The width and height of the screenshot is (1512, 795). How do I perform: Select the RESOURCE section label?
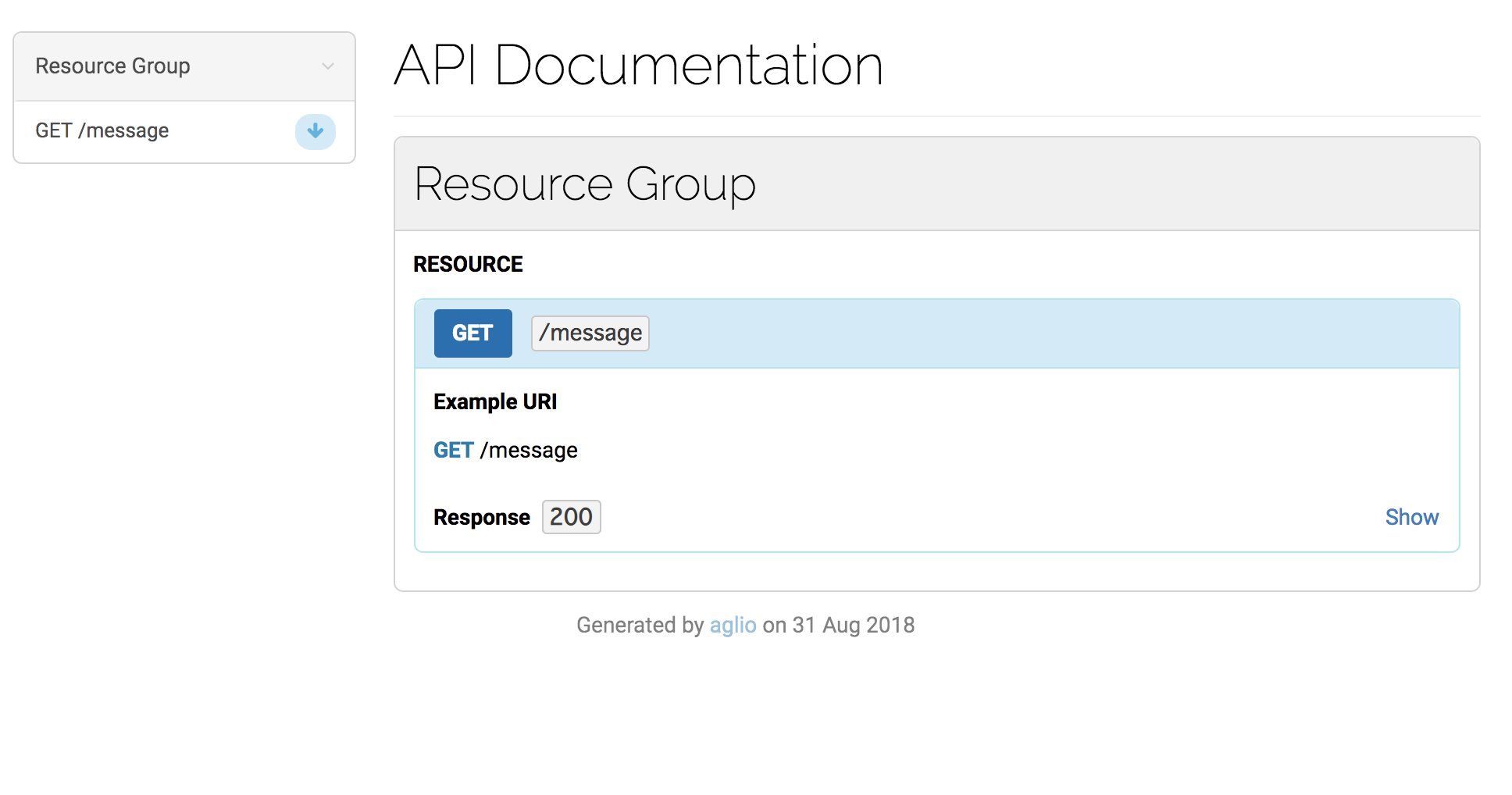(x=467, y=264)
